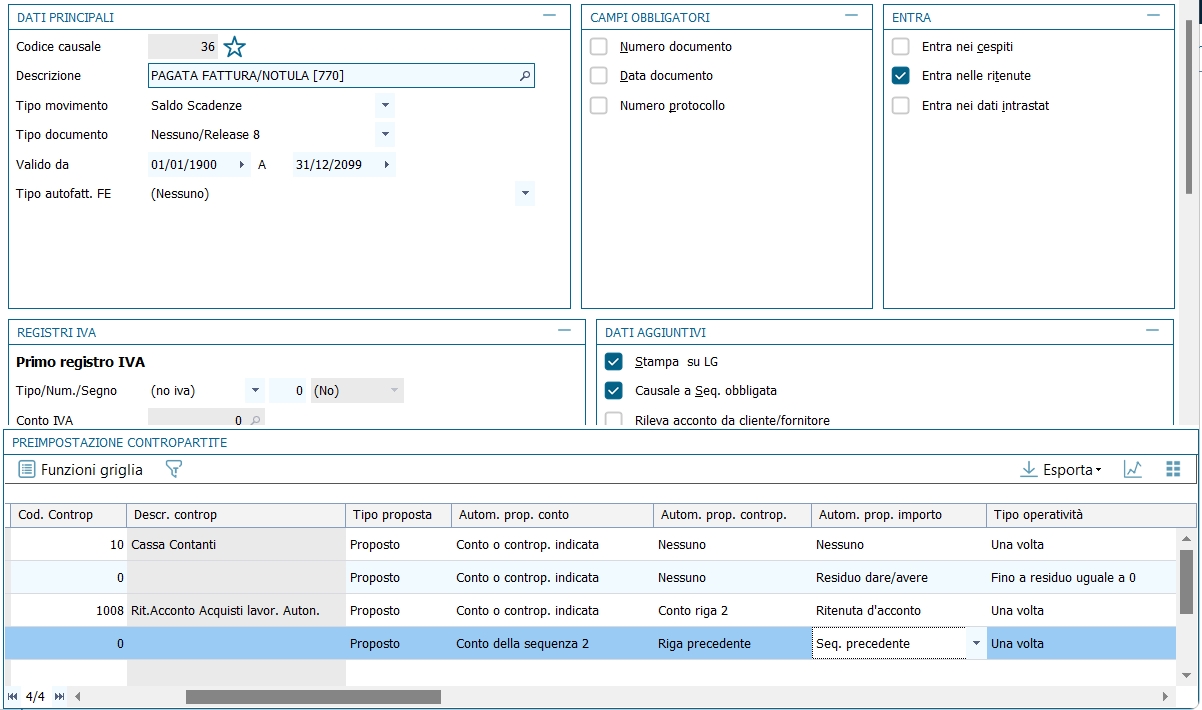Collapse the Dati Principali panel

click(549, 16)
